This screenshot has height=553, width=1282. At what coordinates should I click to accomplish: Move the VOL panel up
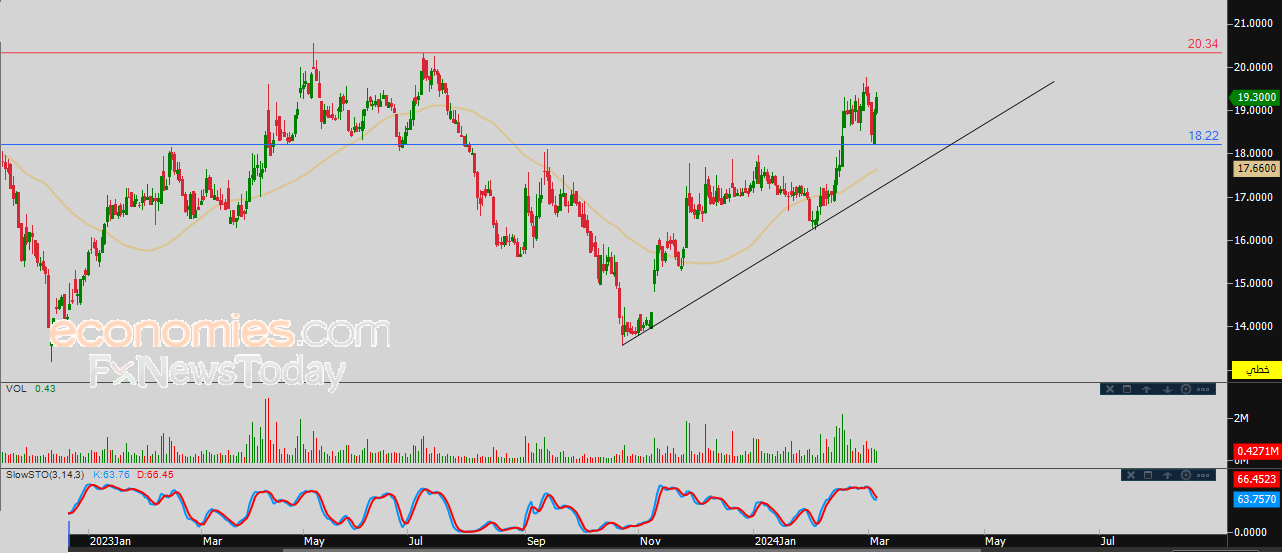[x=1147, y=389]
